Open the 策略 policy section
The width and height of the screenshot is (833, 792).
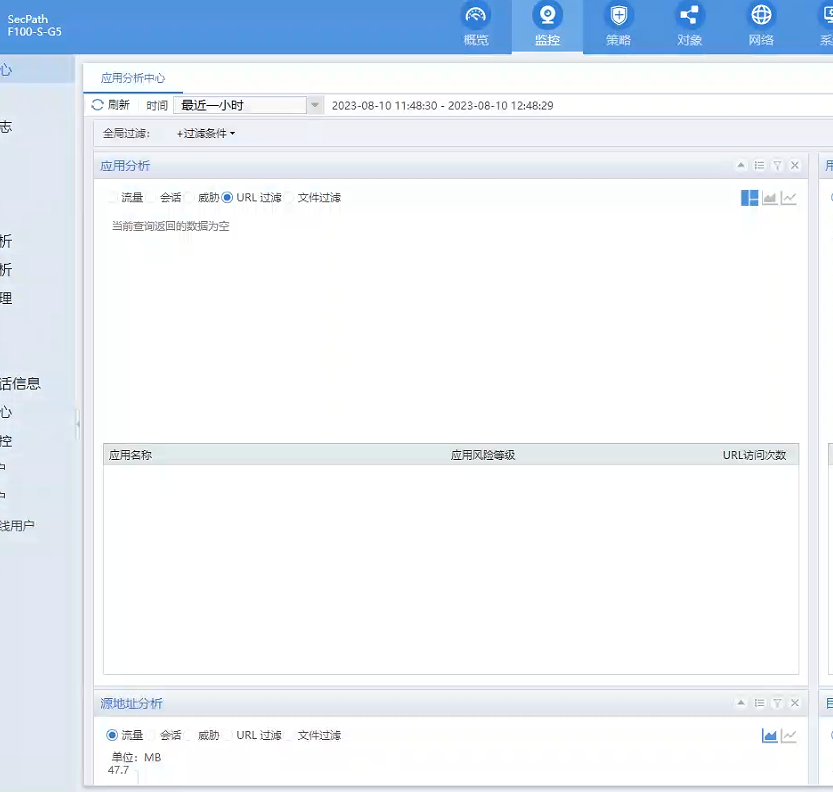pos(618,25)
